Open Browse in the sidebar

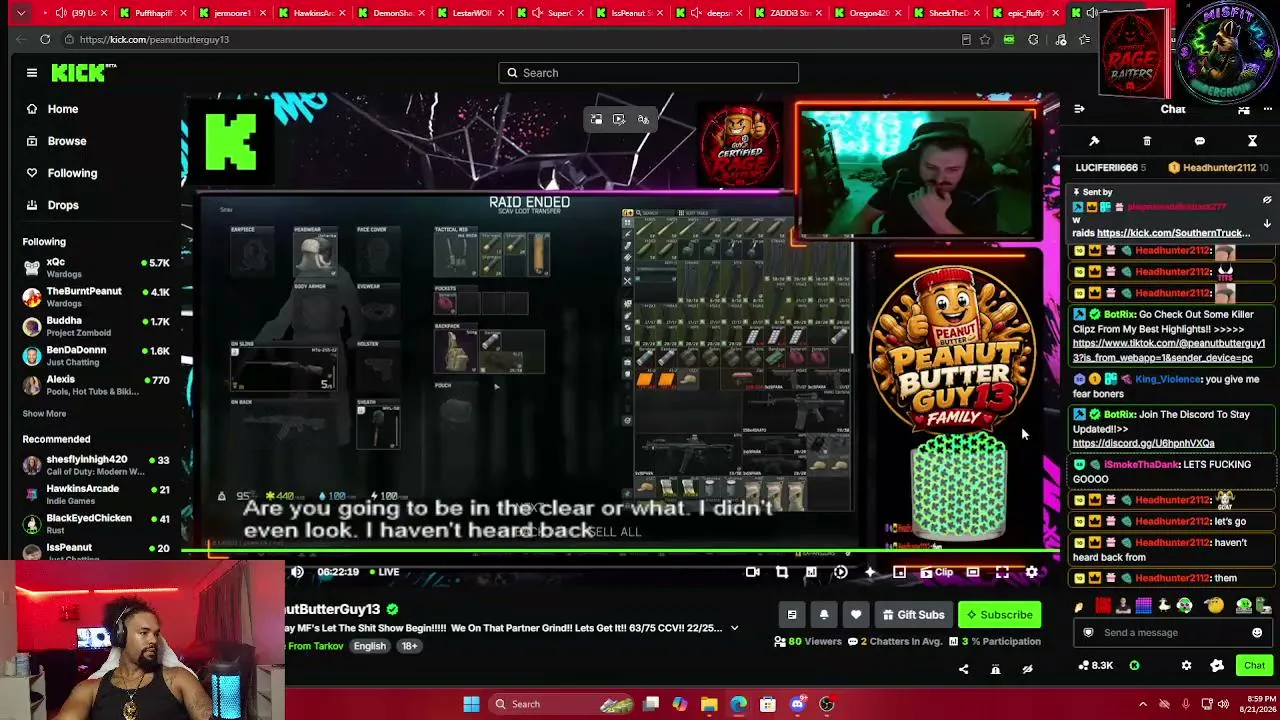(x=67, y=141)
